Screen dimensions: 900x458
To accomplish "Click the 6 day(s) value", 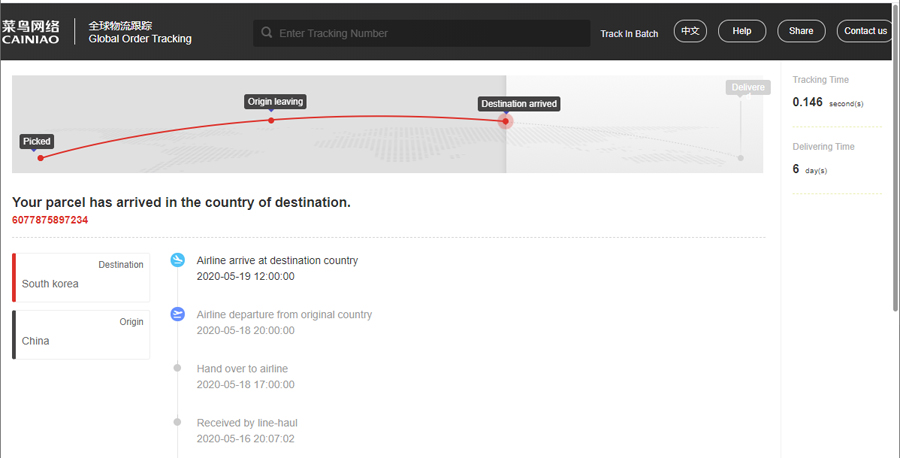I will point(809,169).
